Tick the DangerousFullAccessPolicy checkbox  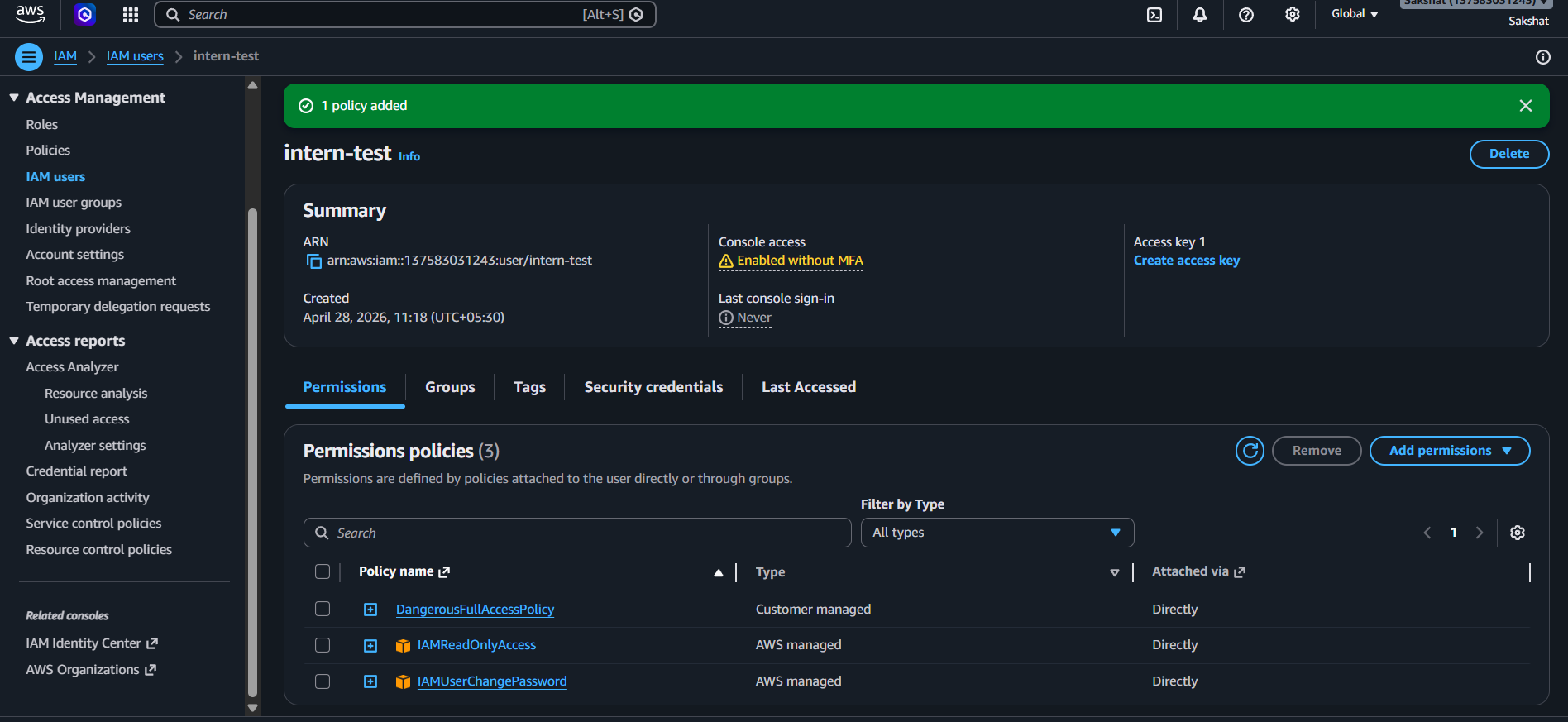(323, 609)
